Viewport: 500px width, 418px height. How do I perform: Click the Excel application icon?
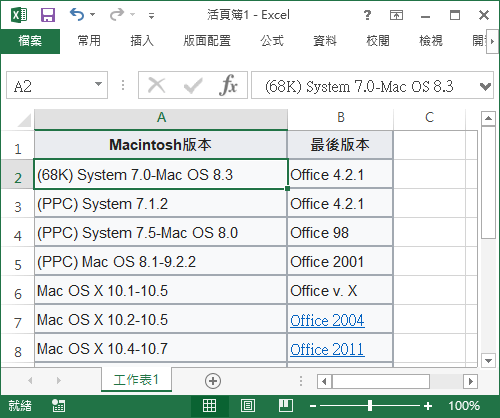point(19,15)
